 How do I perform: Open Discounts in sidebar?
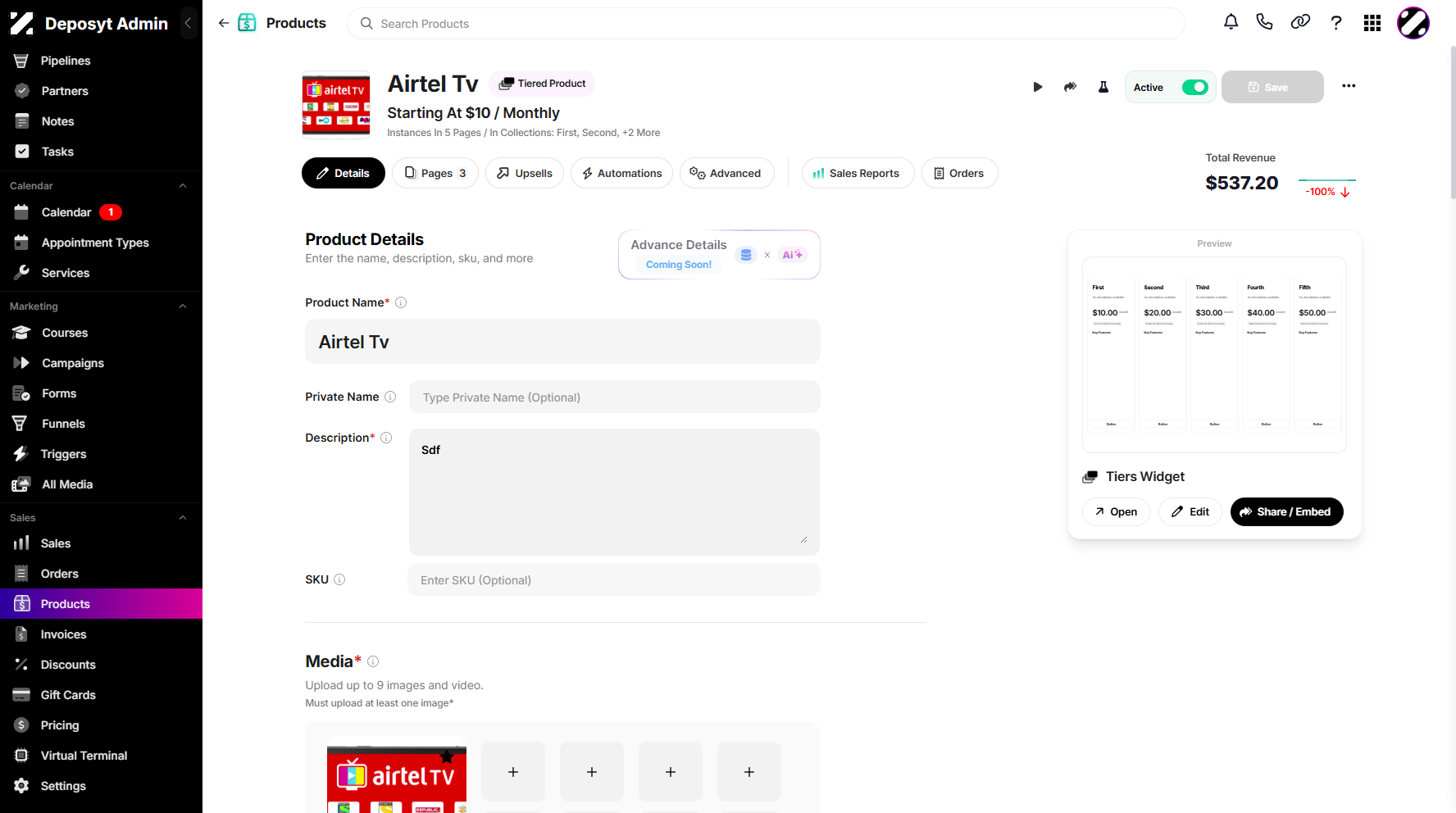coord(101,665)
